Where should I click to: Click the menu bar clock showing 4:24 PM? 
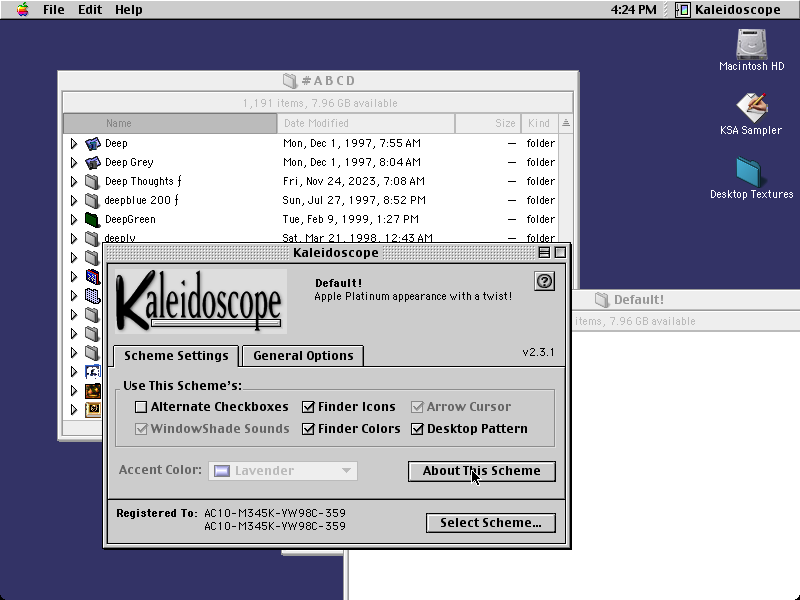coord(633,10)
